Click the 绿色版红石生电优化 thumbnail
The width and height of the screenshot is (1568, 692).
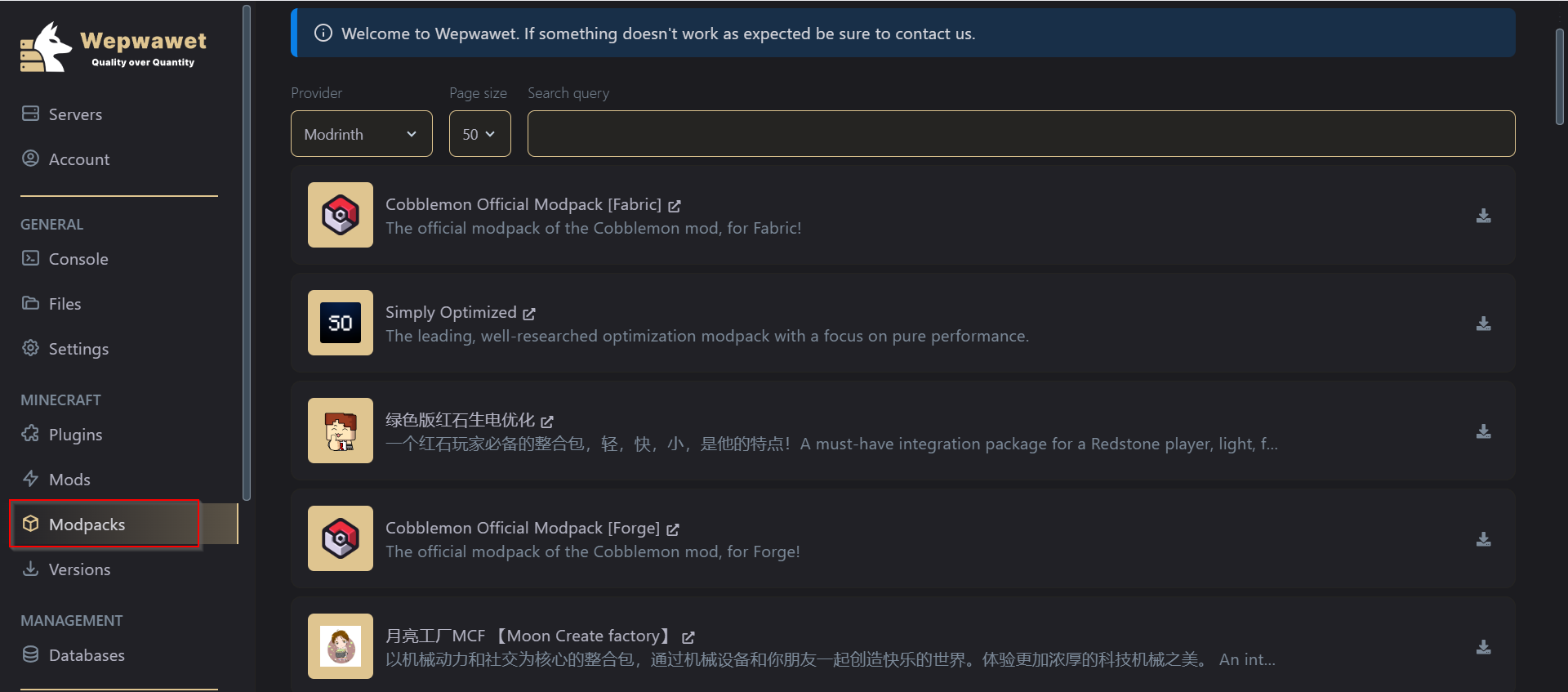341,431
